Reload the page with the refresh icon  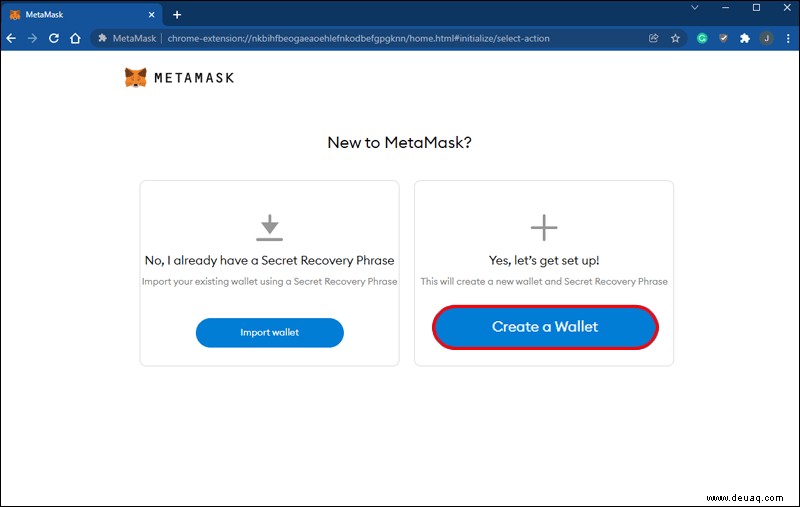54,38
